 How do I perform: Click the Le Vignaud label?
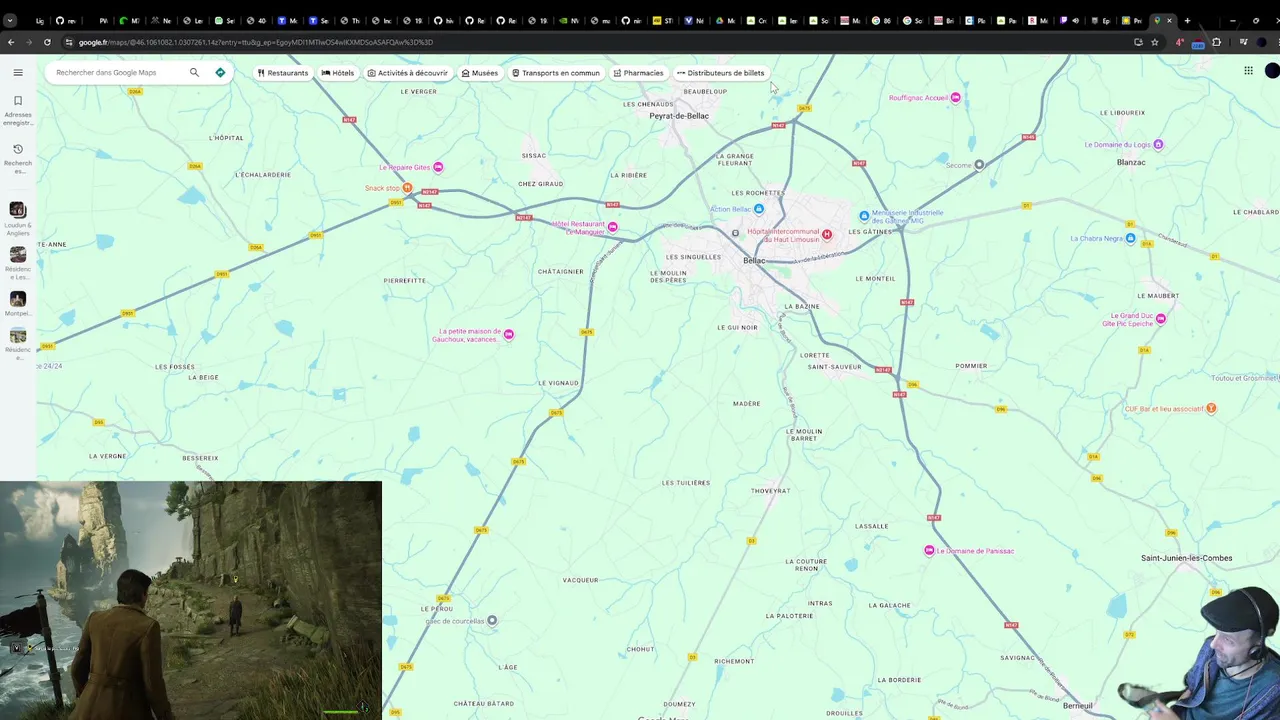[x=558, y=383]
